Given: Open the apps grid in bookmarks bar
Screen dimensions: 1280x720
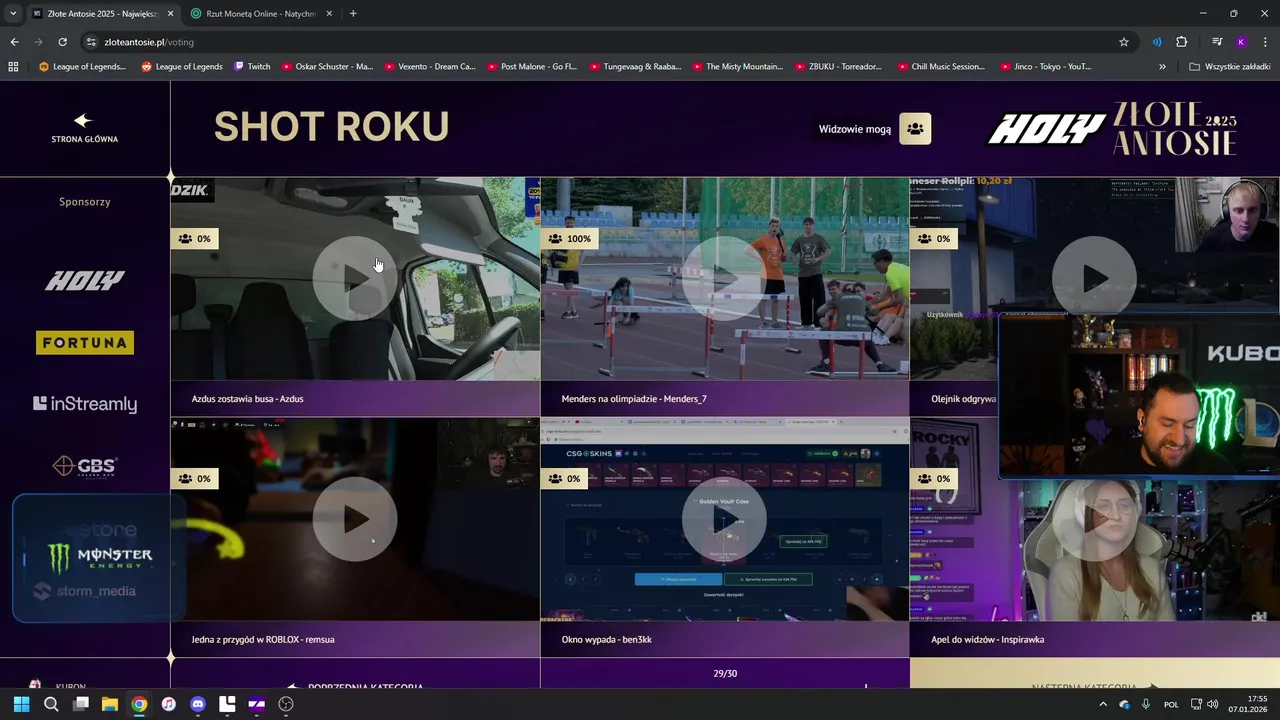Looking at the screenshot, I should (x=13, y=67).
